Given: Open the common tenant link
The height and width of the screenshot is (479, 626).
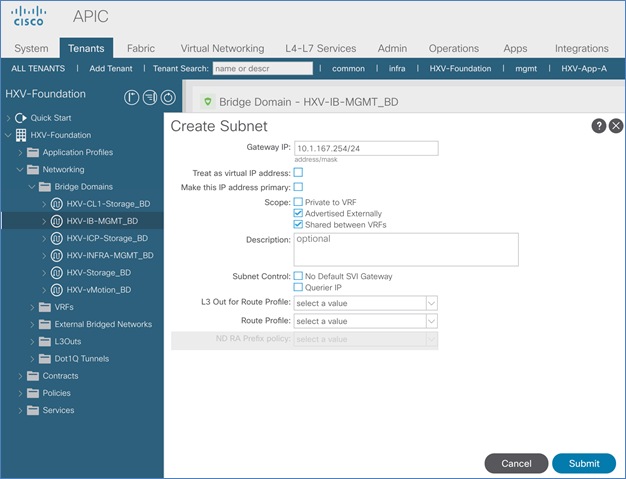Looking at the screenshot, I should (x=348, y=69).
